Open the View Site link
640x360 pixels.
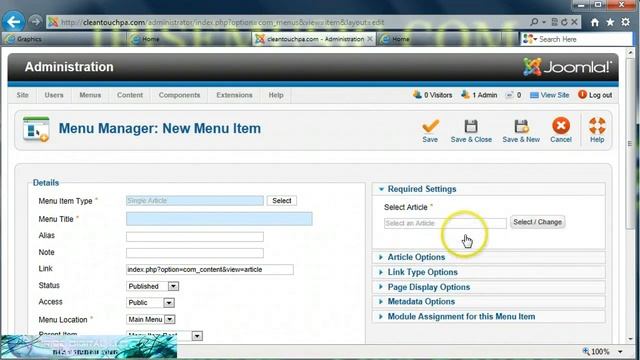[549, 95]
